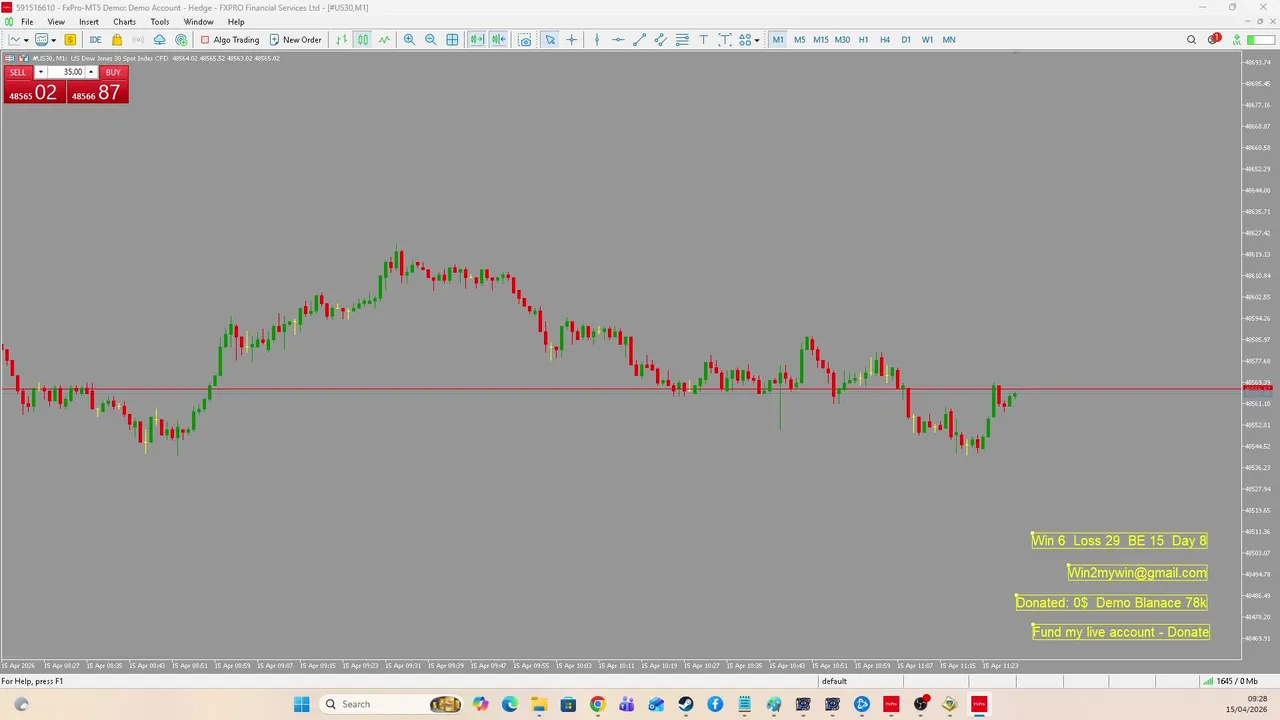Switch to H1 timeframe
The width and height of the screenshot is (1280, 720).
pyautogui.click(x=863, y=40)
